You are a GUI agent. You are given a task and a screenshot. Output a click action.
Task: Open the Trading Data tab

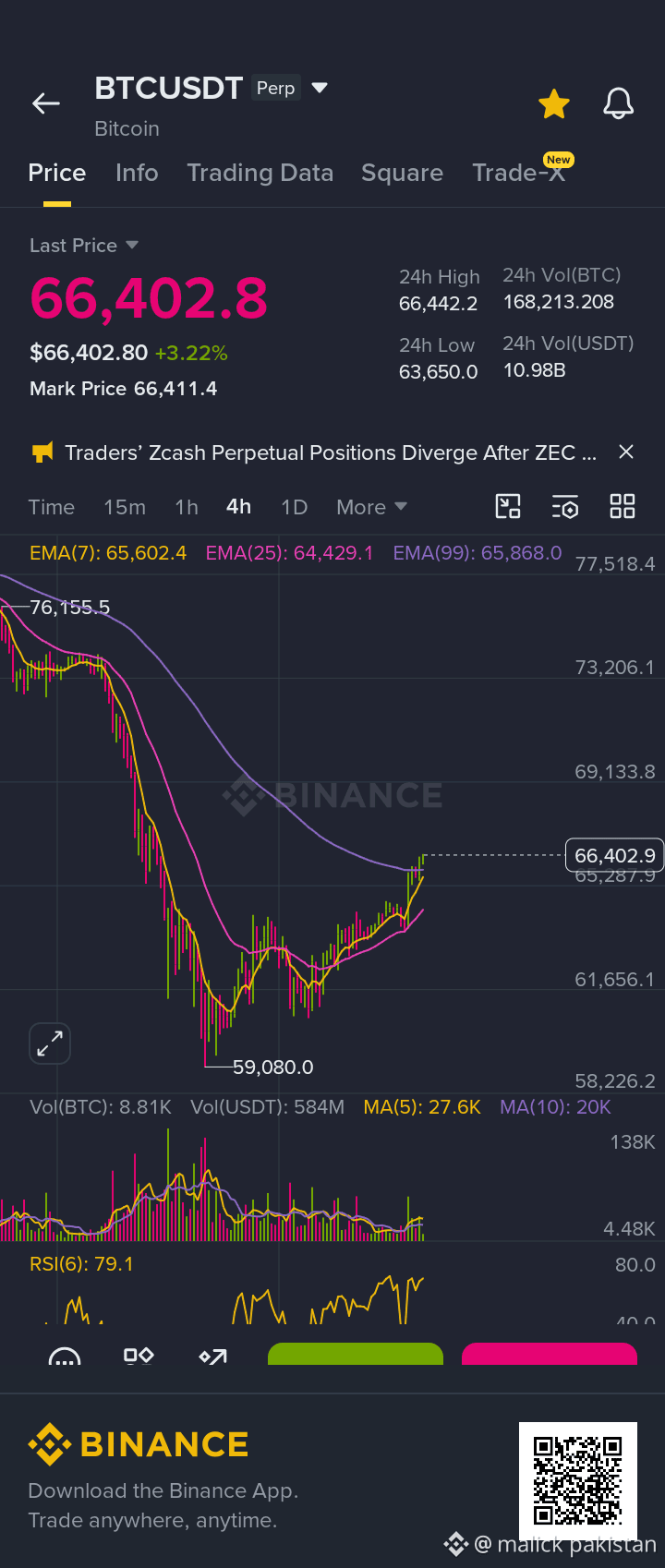(x=260, y=173)
